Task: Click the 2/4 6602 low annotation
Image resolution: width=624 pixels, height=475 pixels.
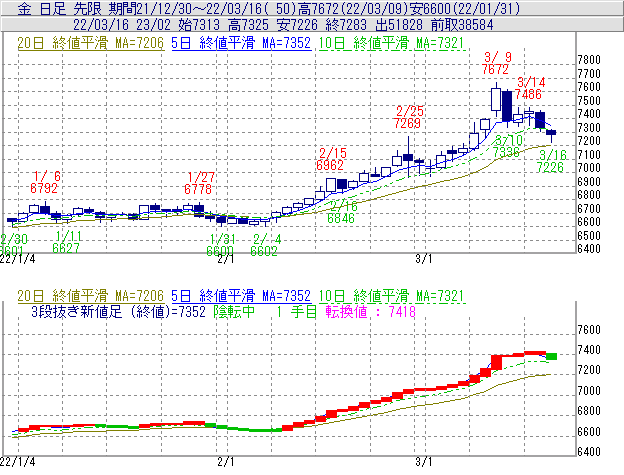Action: pyautogui.click(x=265, y=245)
